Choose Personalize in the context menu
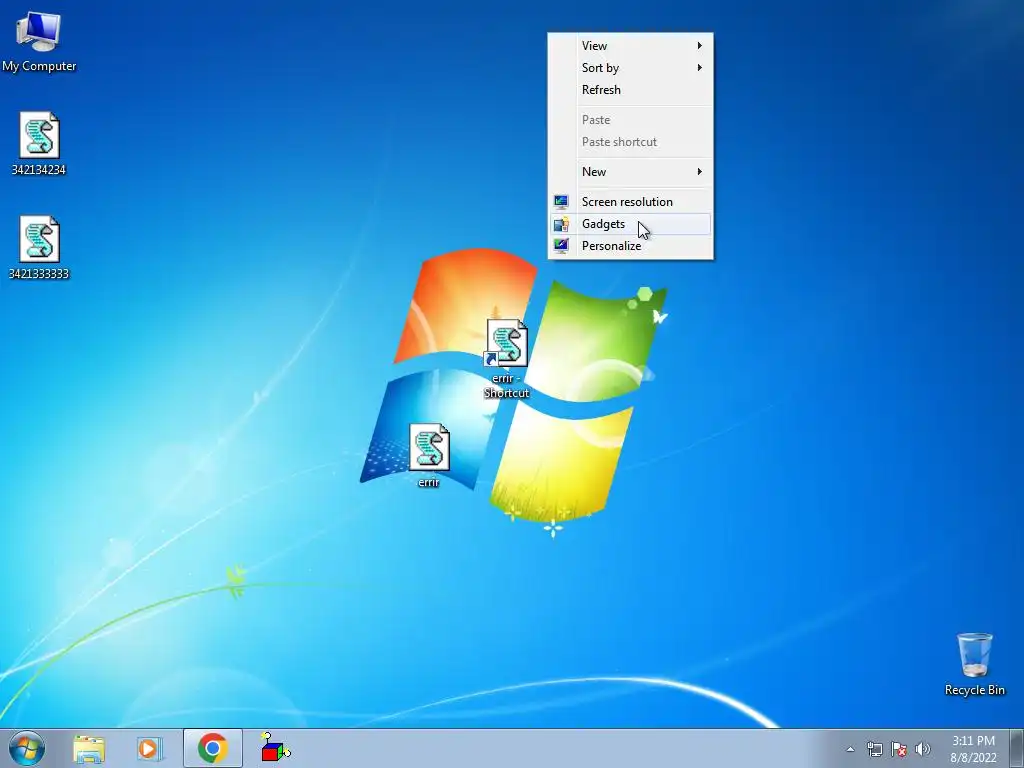This screenshot has width=1024, height=768. point(630,246)
